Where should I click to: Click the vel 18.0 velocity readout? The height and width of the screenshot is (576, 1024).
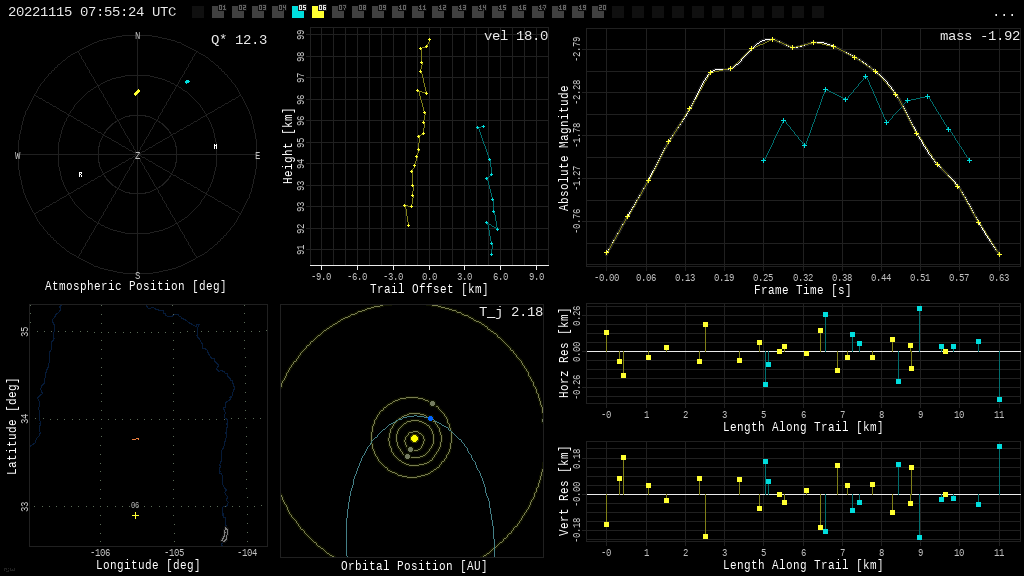click(516, 36)
